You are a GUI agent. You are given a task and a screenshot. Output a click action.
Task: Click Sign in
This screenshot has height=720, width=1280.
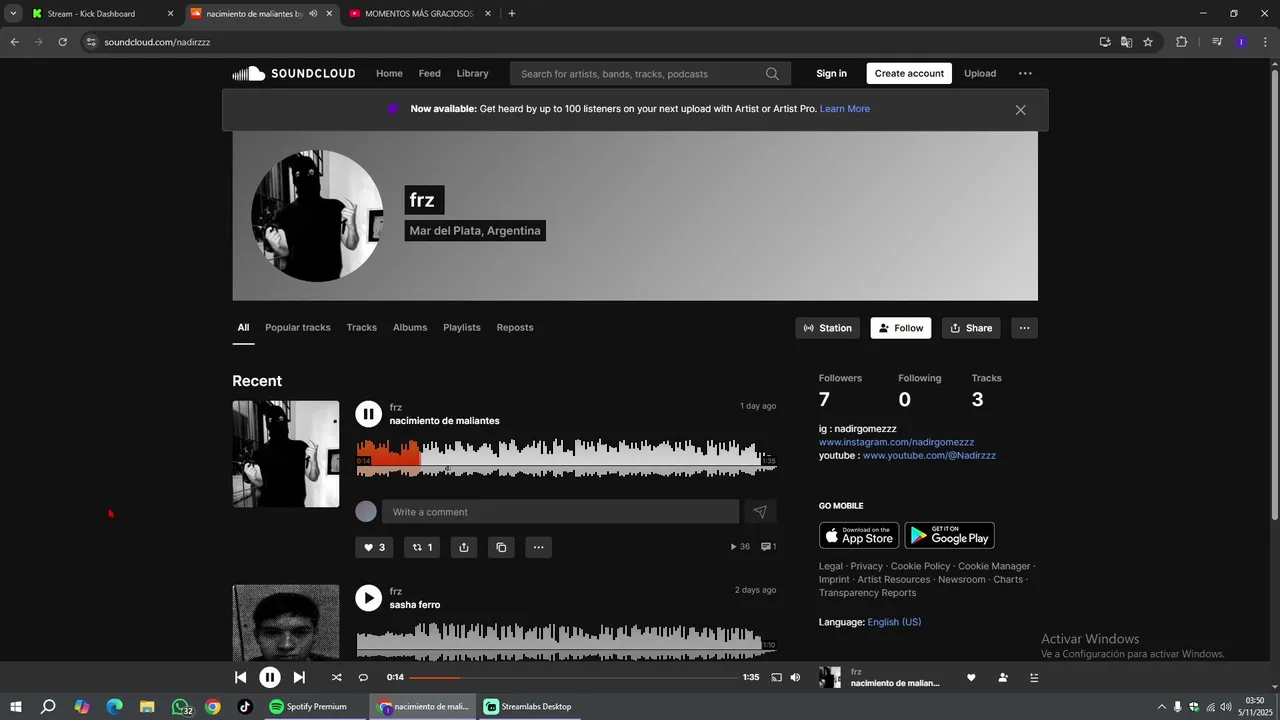pyautogui.click(x=831, y=73)
